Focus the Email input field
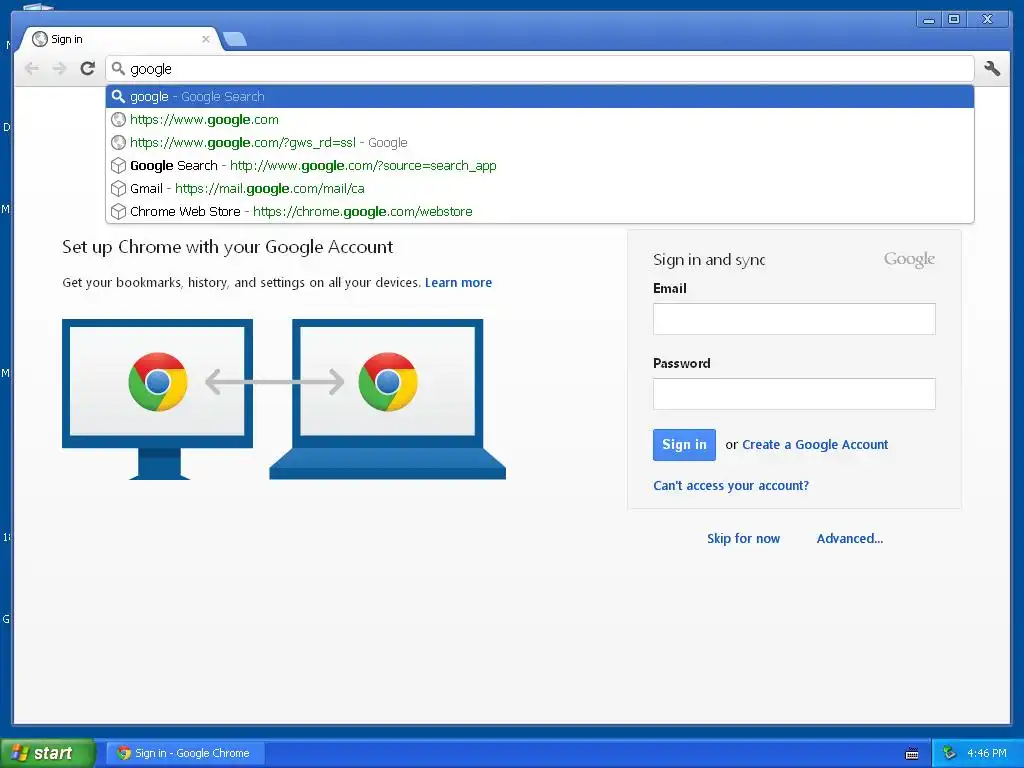Image resolution: width=1024 pixels, height=768 pixels. point(794,319)
